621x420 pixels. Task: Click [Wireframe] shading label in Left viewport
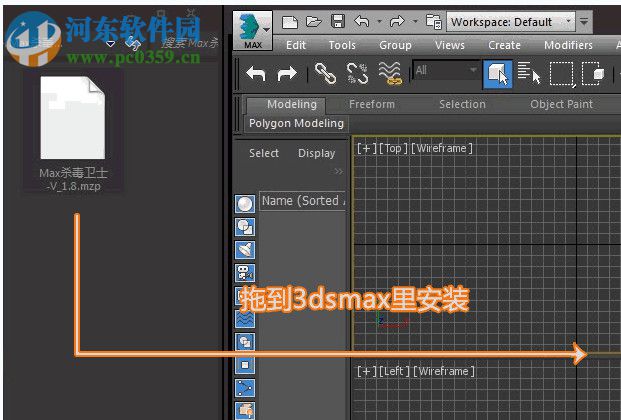(444, 372)
